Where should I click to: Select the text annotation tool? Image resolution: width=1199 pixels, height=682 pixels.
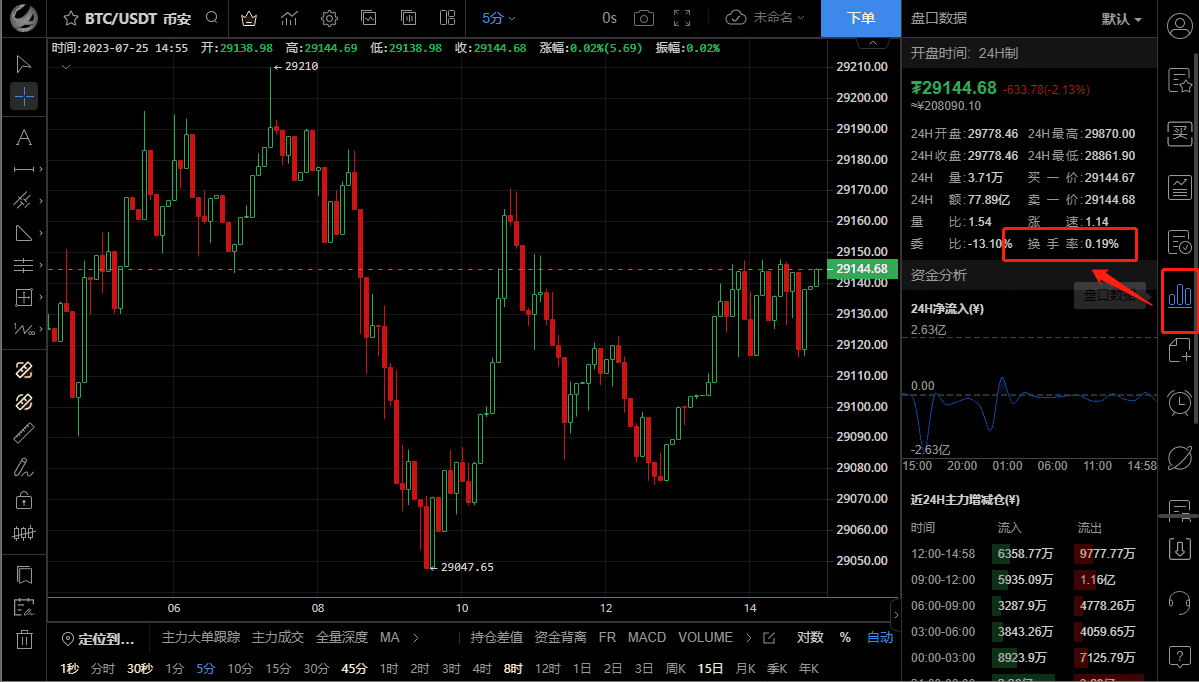[24, 138]
